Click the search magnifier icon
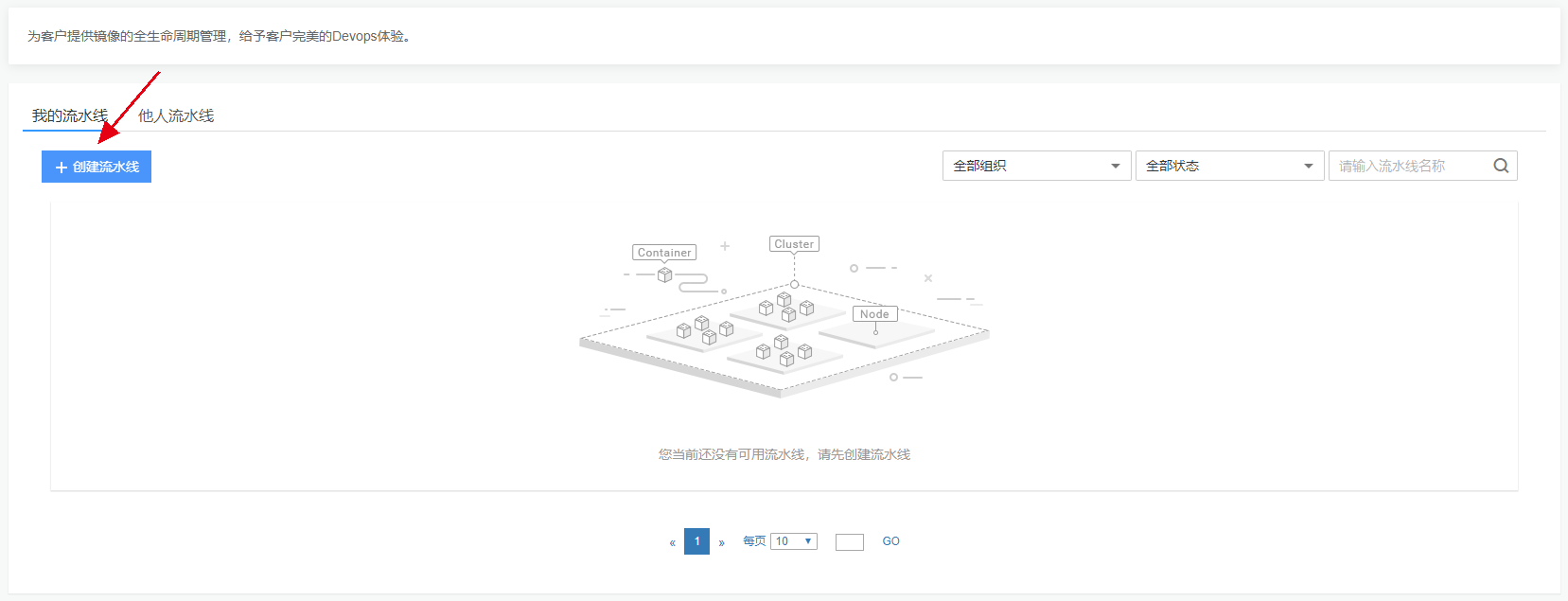 (1501, 166)
